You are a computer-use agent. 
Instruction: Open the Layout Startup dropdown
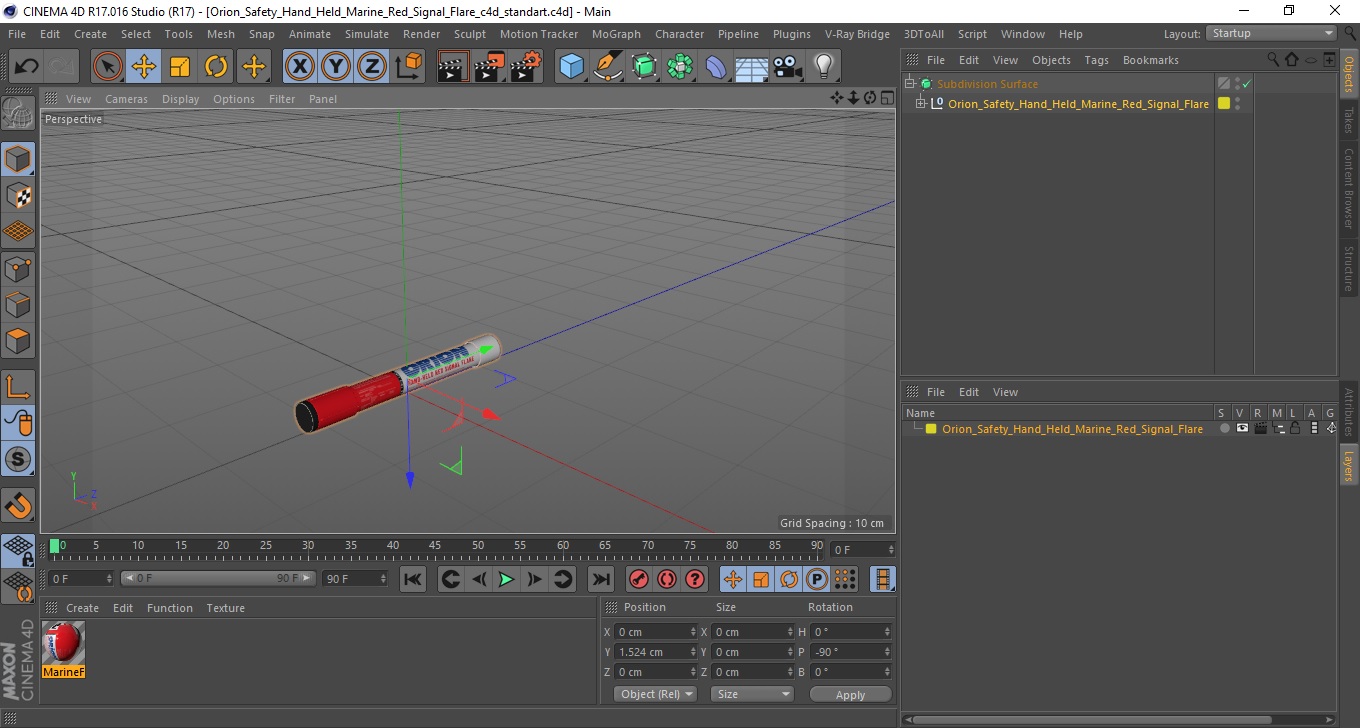(1271, 33)
